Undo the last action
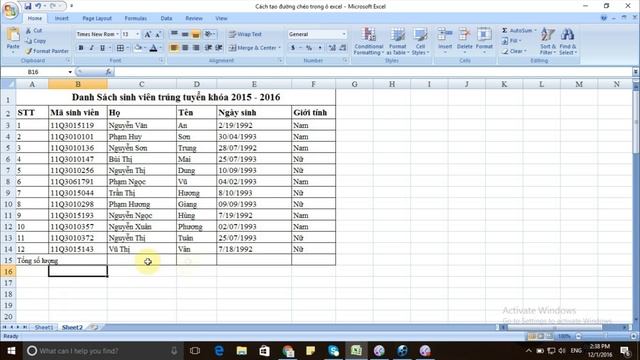 [38, 6]
